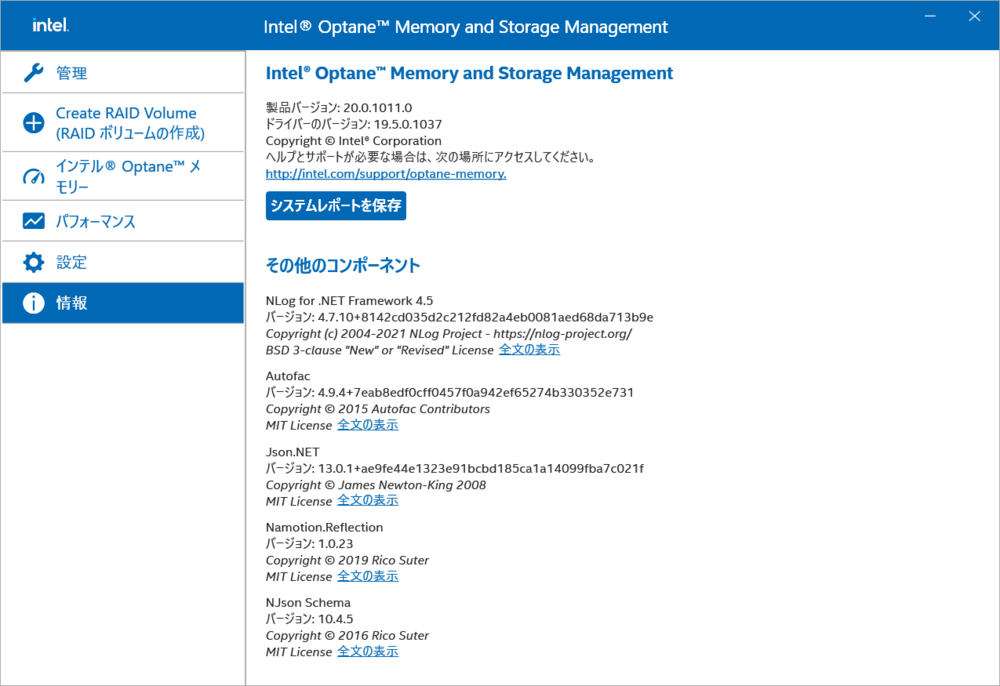Click Namotion.Reflection version 1.0.23 text
Viewport: 1000px width, 686px height.
309,543
